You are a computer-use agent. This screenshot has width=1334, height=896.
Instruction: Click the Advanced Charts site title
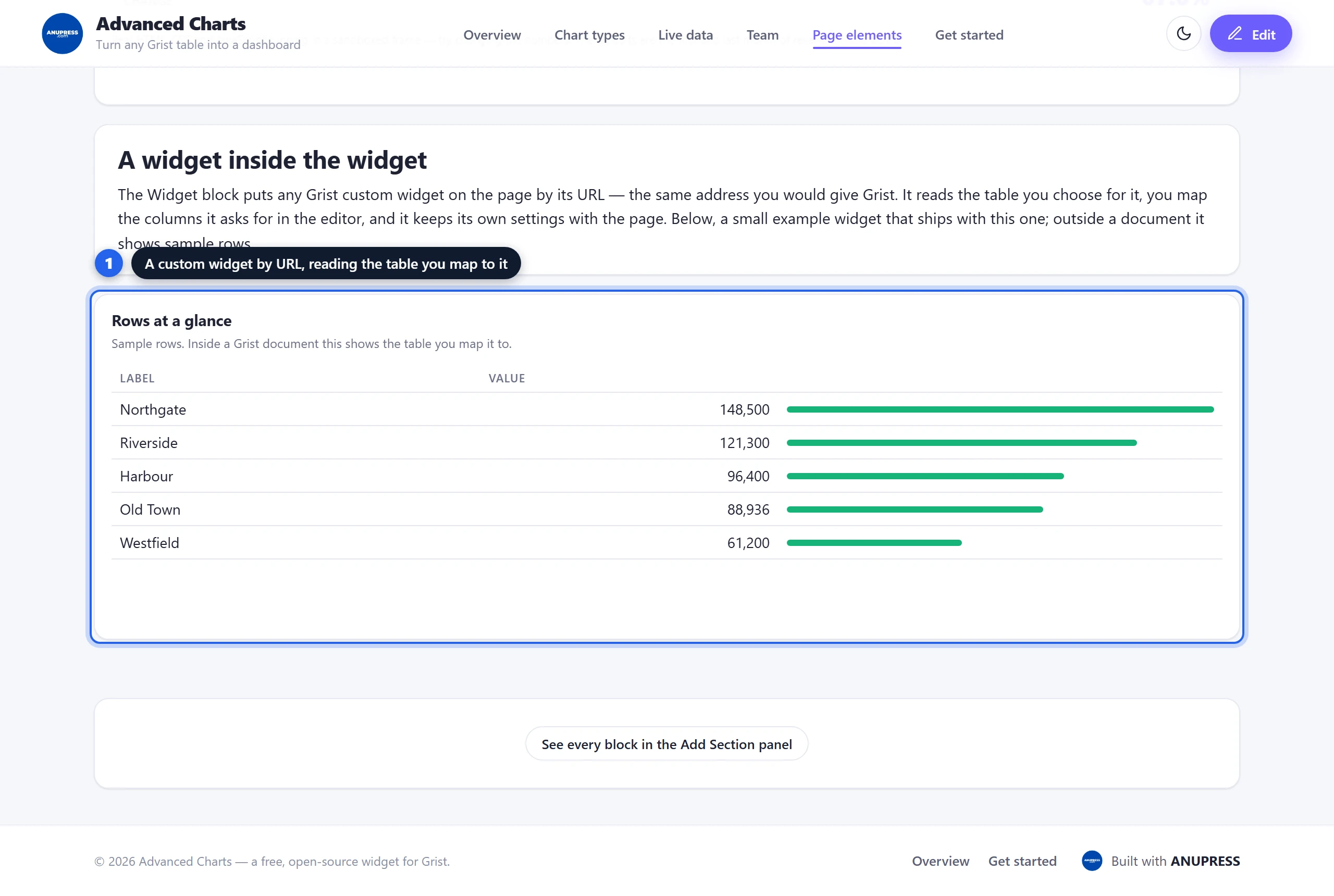(171, 23)
